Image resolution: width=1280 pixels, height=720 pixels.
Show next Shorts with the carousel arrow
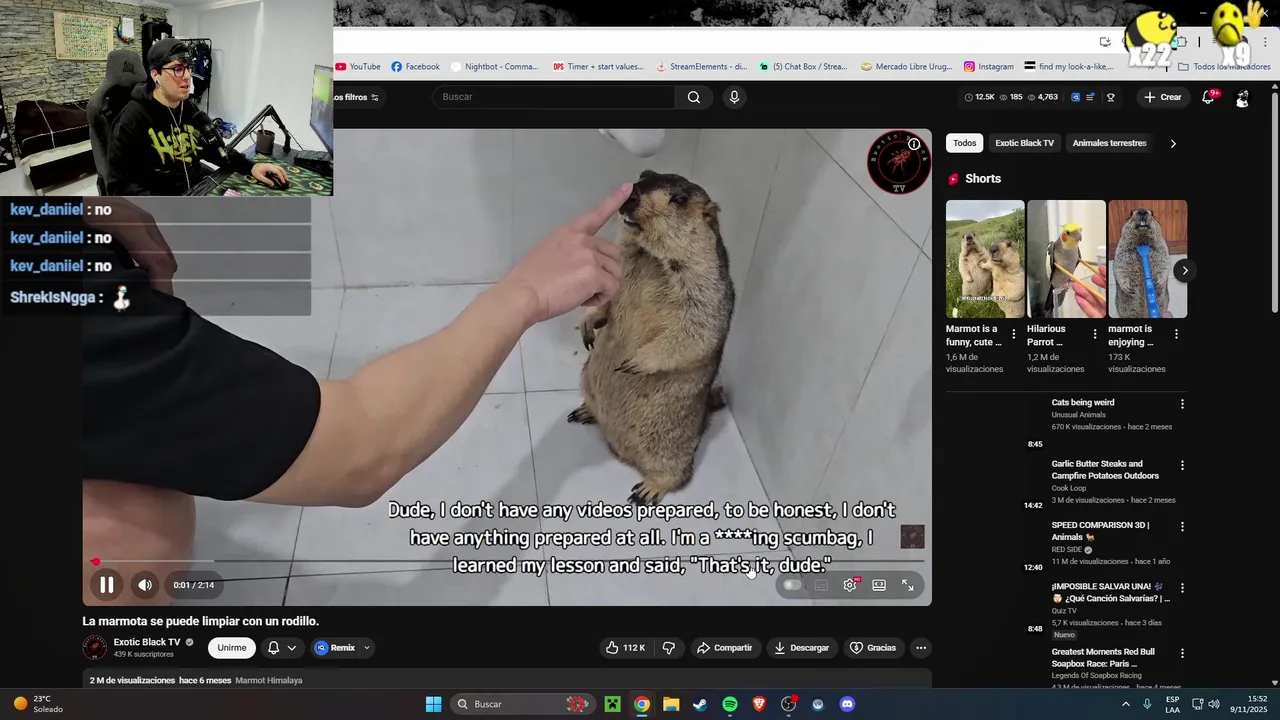(x=1185, y=270)
